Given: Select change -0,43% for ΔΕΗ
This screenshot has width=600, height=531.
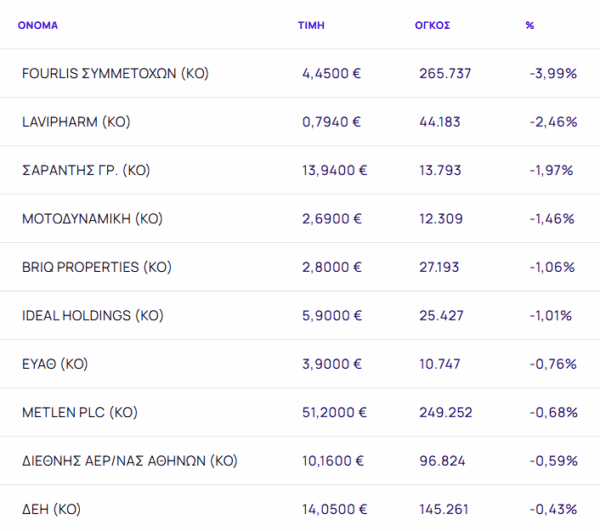Looking at the screenshot, I should 553,509.
